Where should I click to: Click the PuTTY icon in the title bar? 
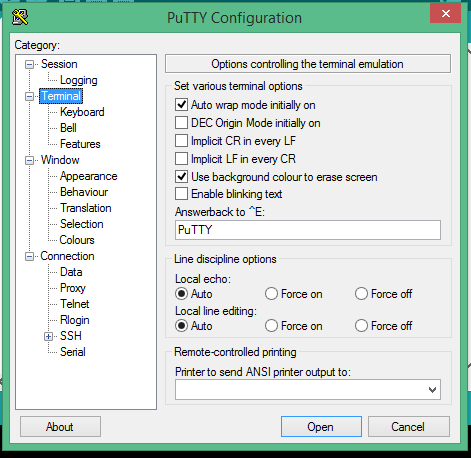20,18
